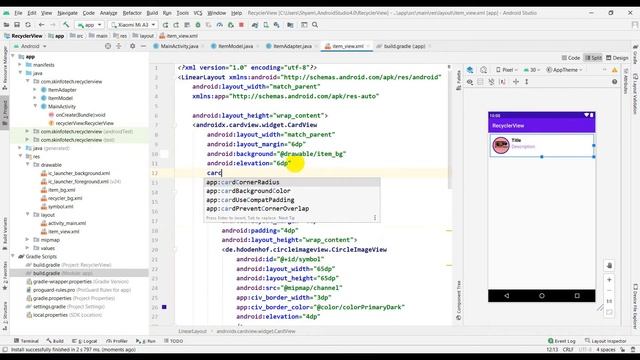Click the Hide project panel minus icon
The image size is (640, 360).
143,46
